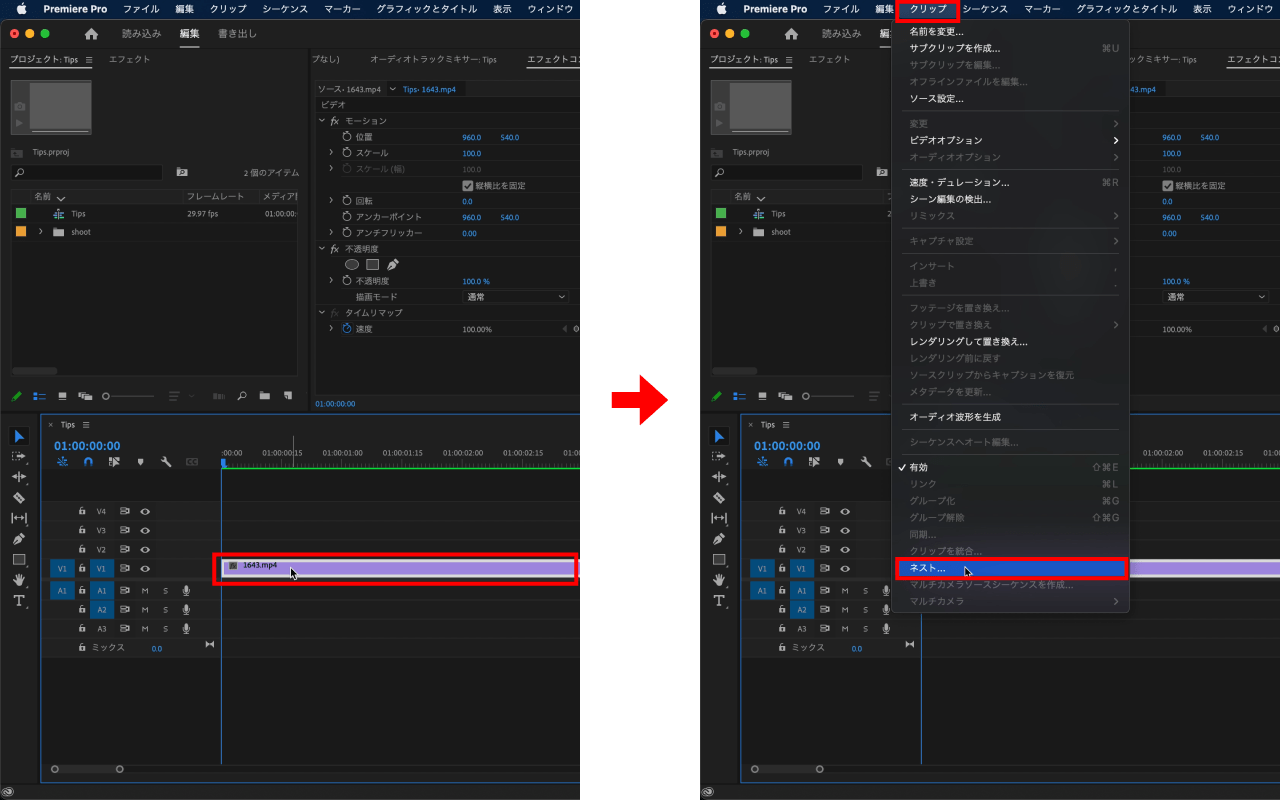
Task: Select サブクリップを作成... menu item
Action: tap(1010, 48)
